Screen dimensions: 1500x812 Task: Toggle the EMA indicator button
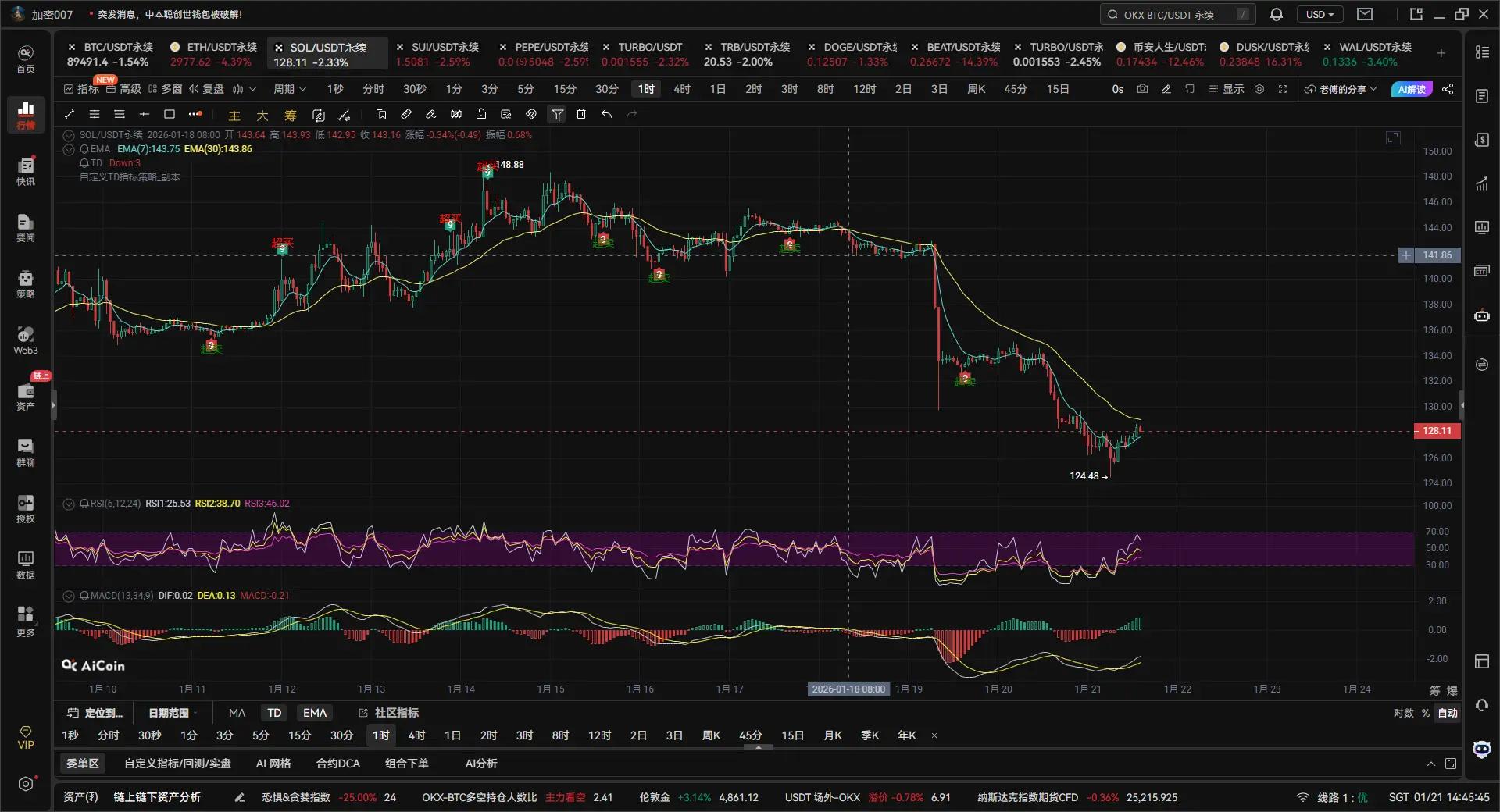[x=315, y=713]
